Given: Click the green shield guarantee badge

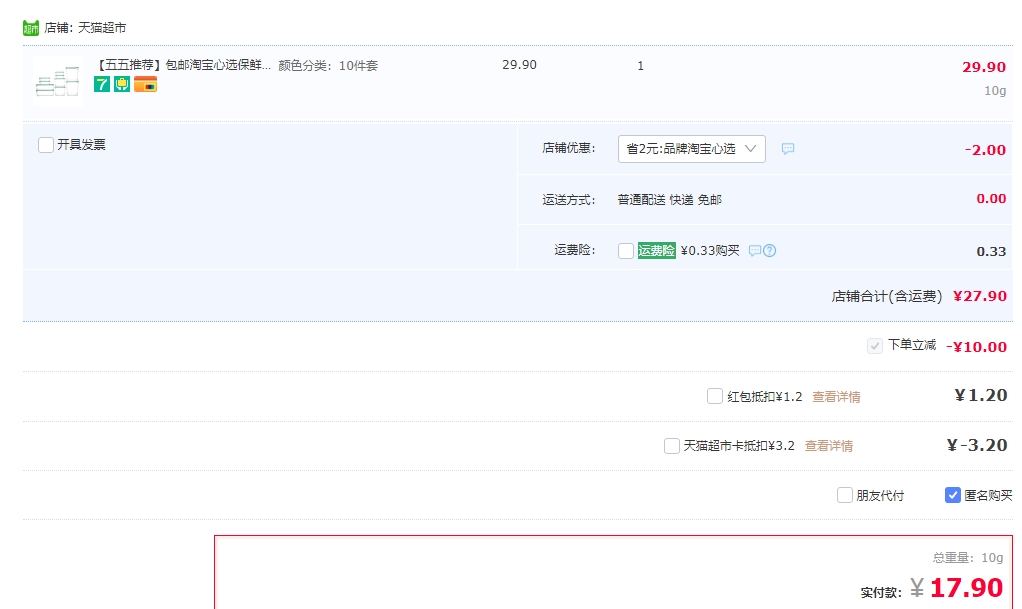Looking at the screenshot, I should pos(122,84).
